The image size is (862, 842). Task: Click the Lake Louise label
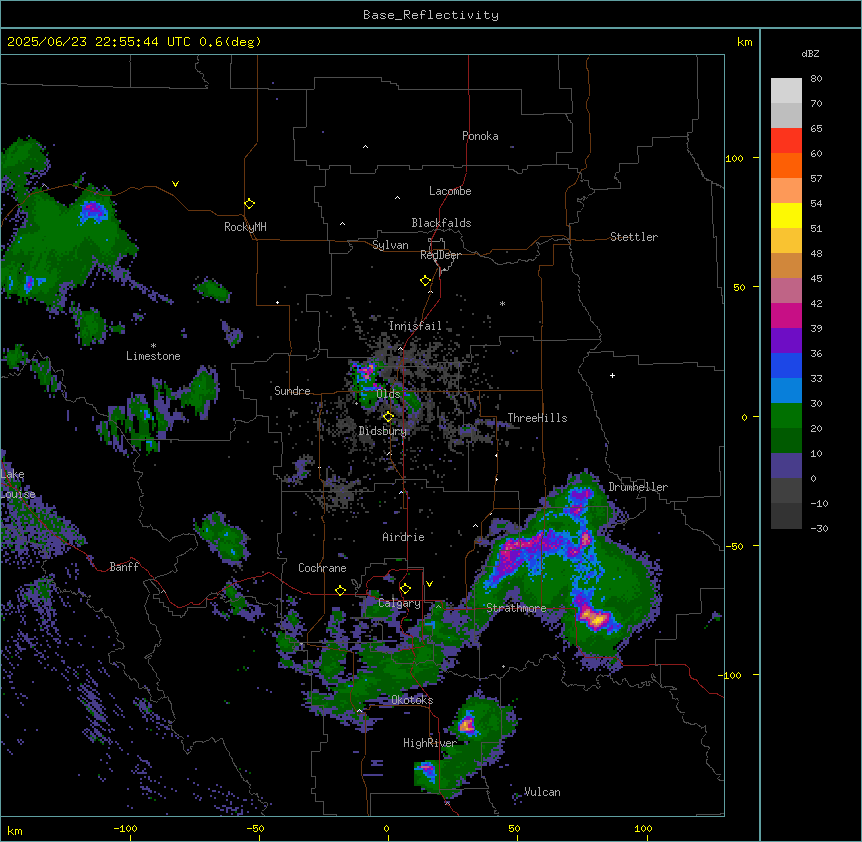point(17,484)
